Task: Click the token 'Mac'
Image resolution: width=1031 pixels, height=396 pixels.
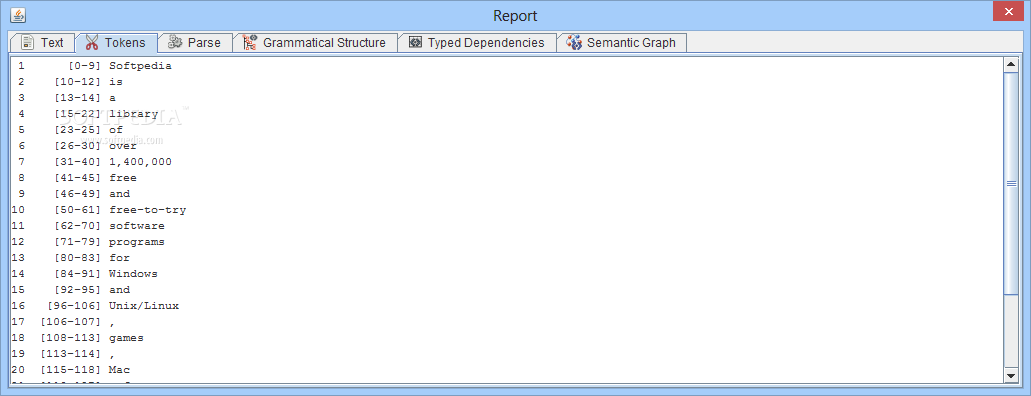Action: pos(119,370)
